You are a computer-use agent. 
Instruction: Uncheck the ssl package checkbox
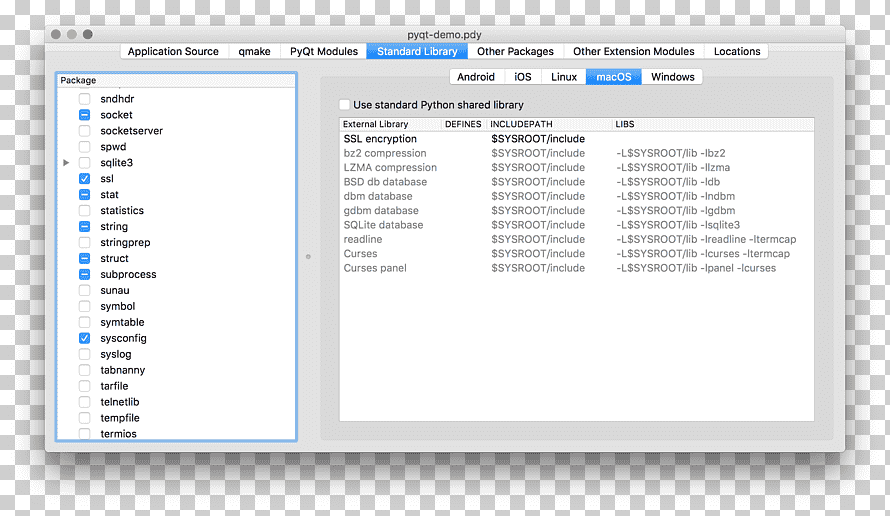click(x=85, y=178)
